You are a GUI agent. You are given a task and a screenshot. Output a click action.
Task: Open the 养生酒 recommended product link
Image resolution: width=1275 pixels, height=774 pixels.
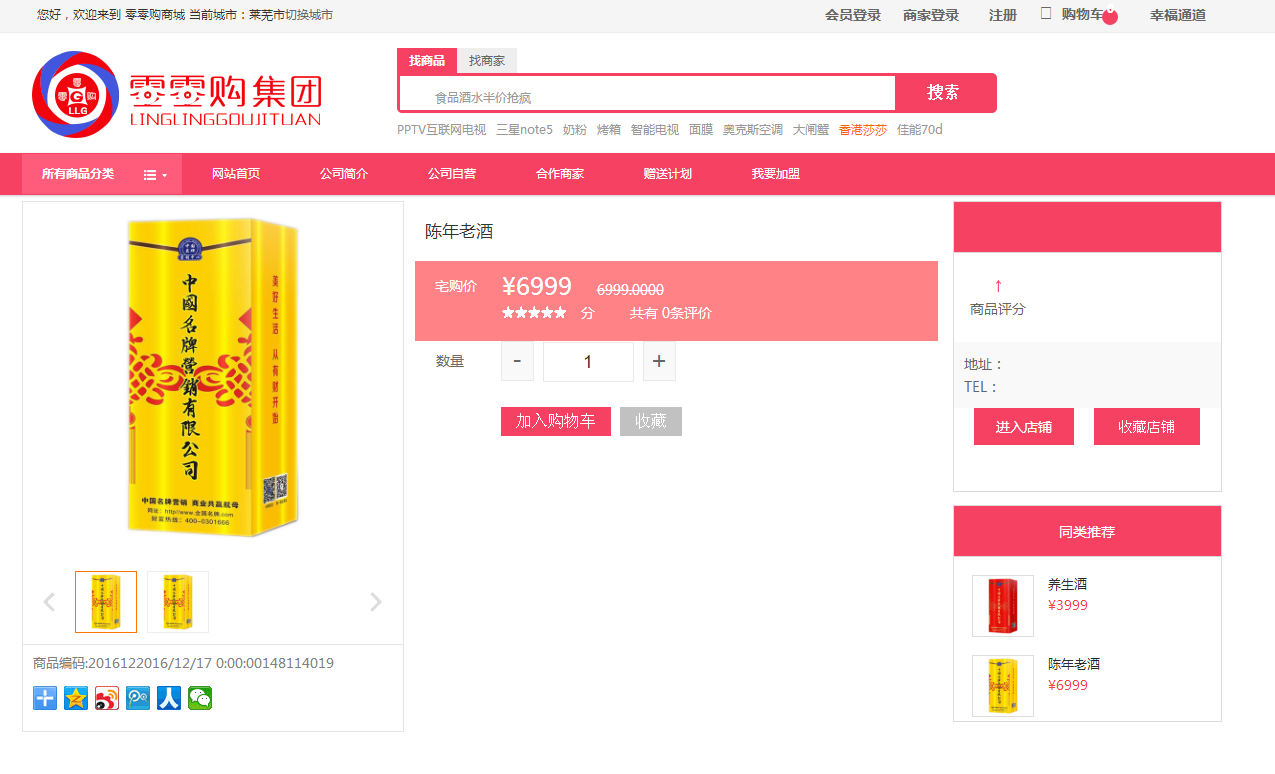click(1067, 584)
